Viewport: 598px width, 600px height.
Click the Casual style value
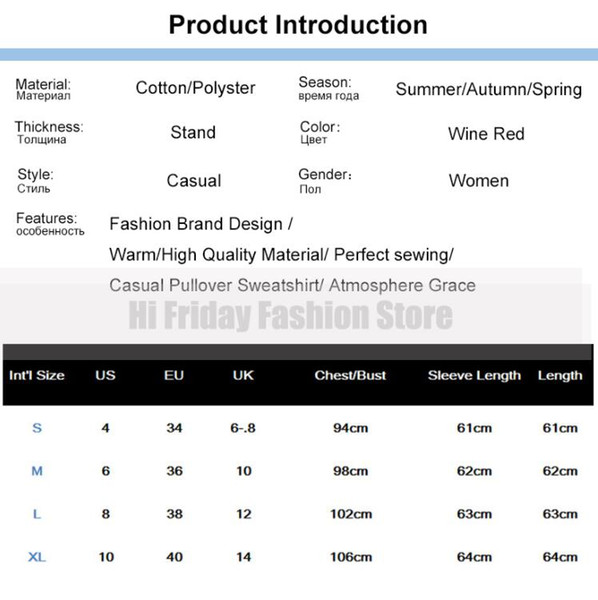point(194,181)
